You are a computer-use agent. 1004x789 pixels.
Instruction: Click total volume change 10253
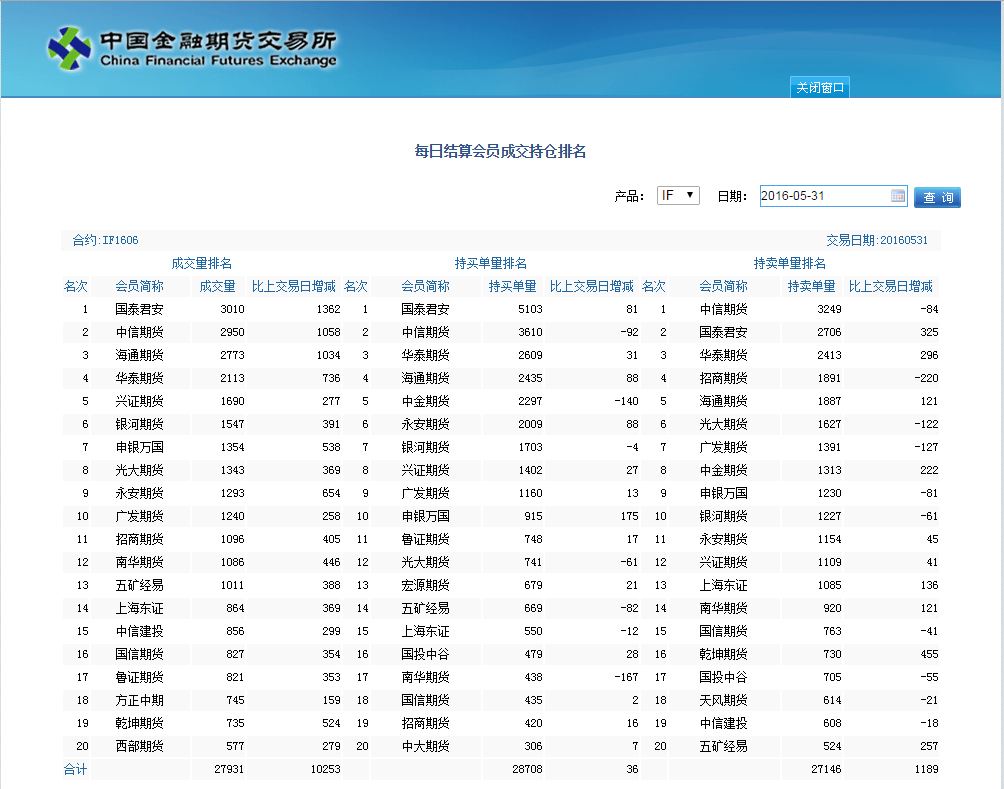click(x=326, y=769)
